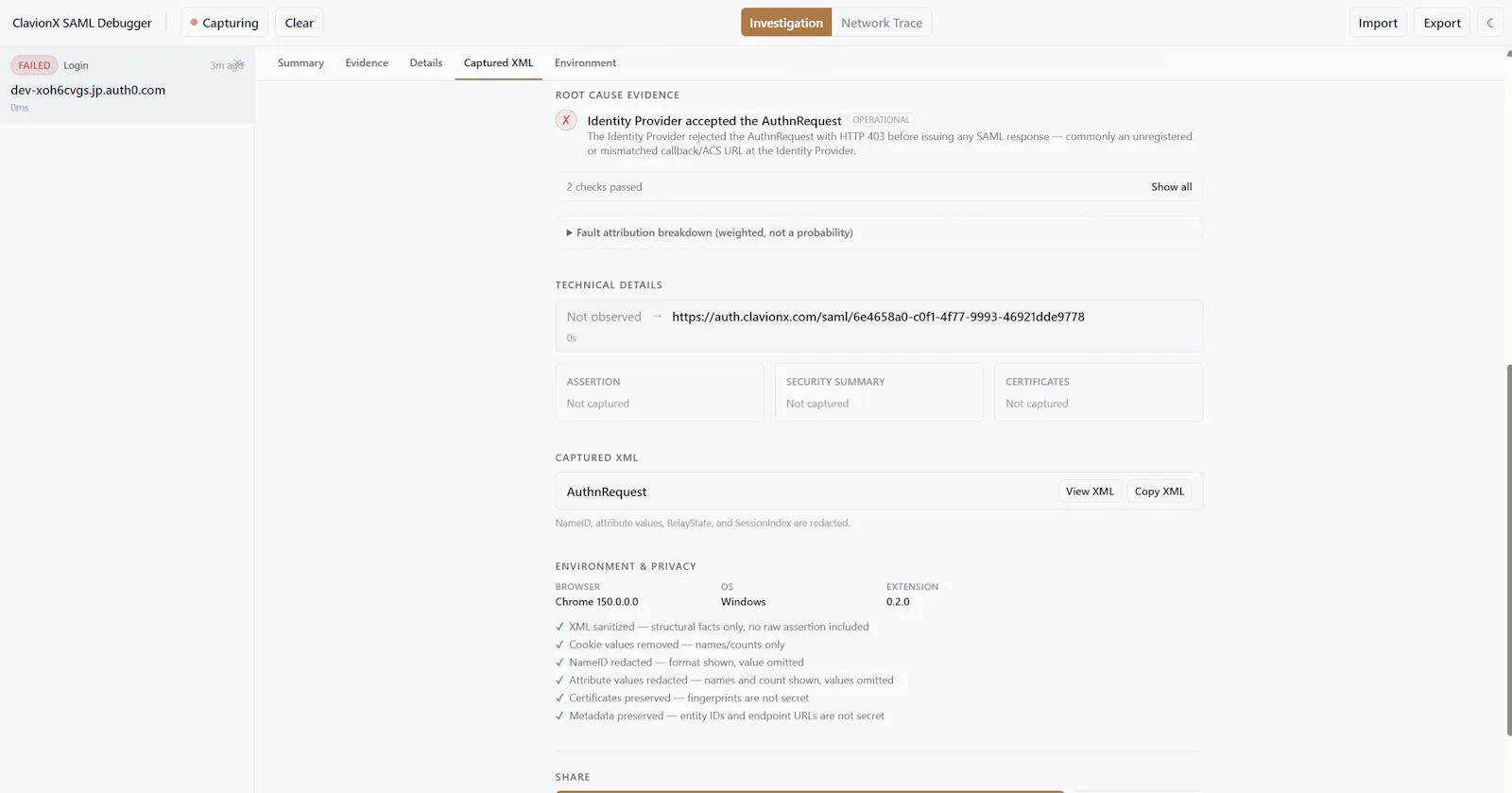Click the auth.clavionx.com SAML URL

coord(878,317)
